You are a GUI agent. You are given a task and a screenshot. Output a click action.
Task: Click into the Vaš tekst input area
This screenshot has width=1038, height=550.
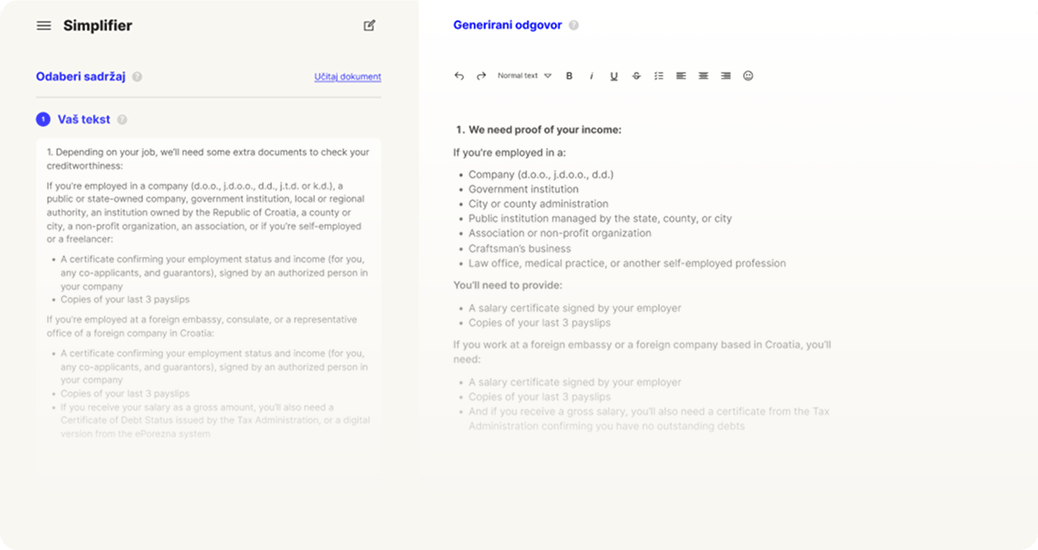(208, 300)
